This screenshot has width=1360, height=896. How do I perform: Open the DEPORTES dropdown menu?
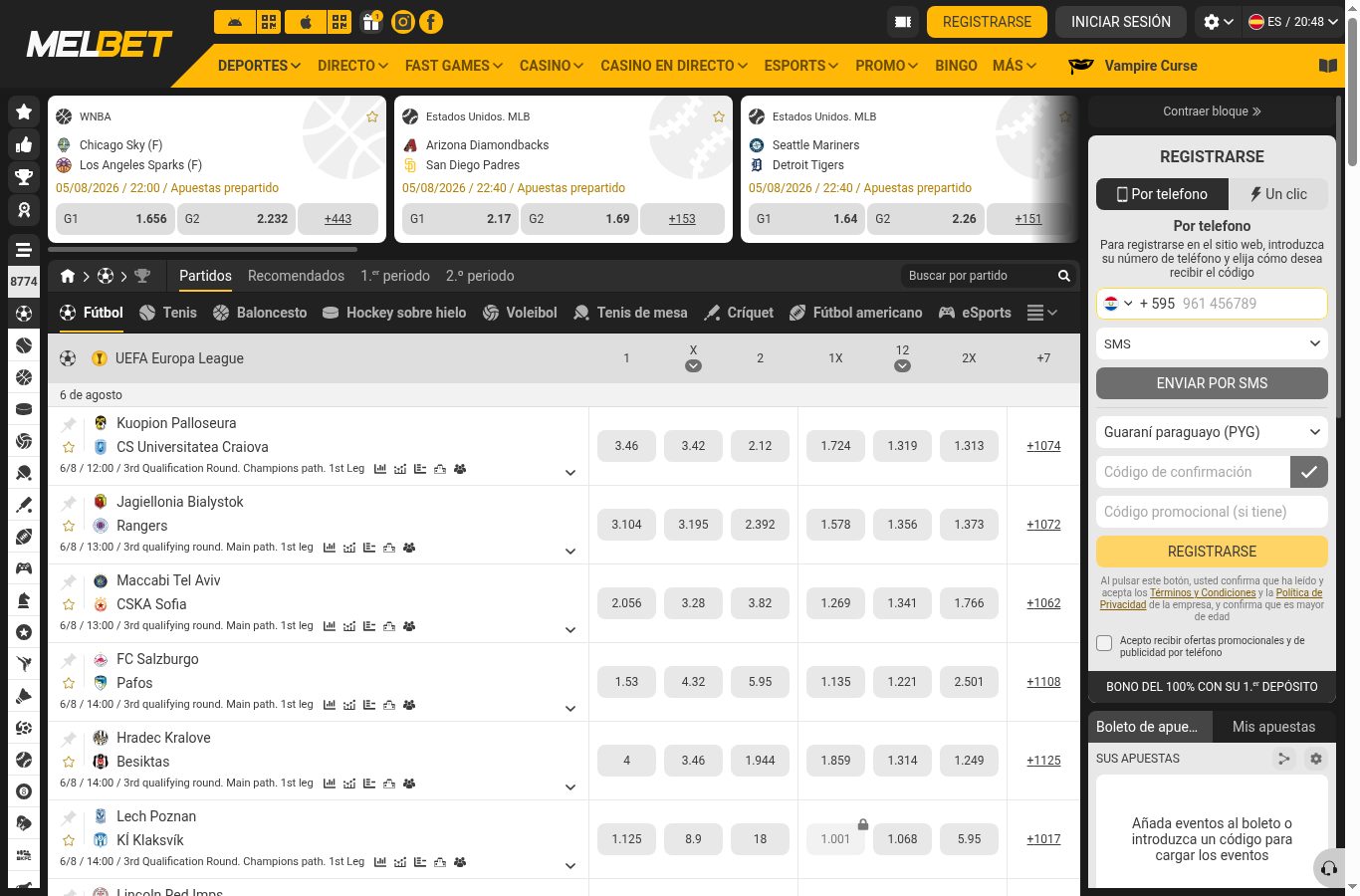(259, 66)
